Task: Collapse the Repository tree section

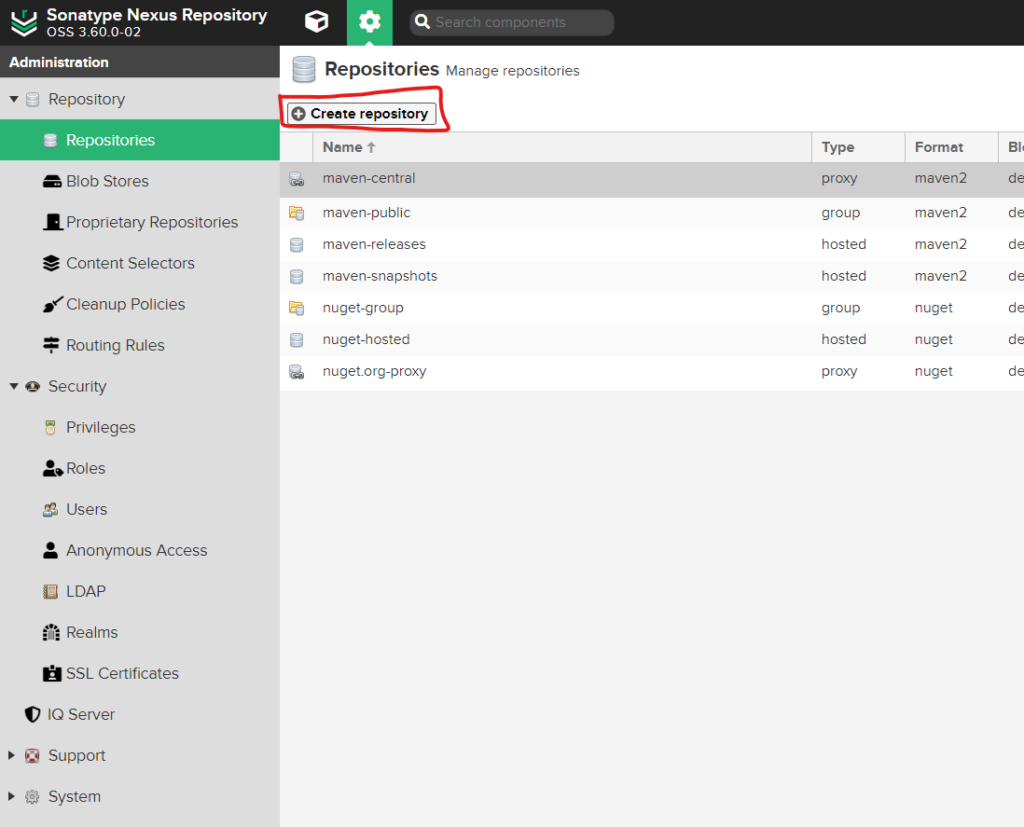Action: (x=13, y=100)
